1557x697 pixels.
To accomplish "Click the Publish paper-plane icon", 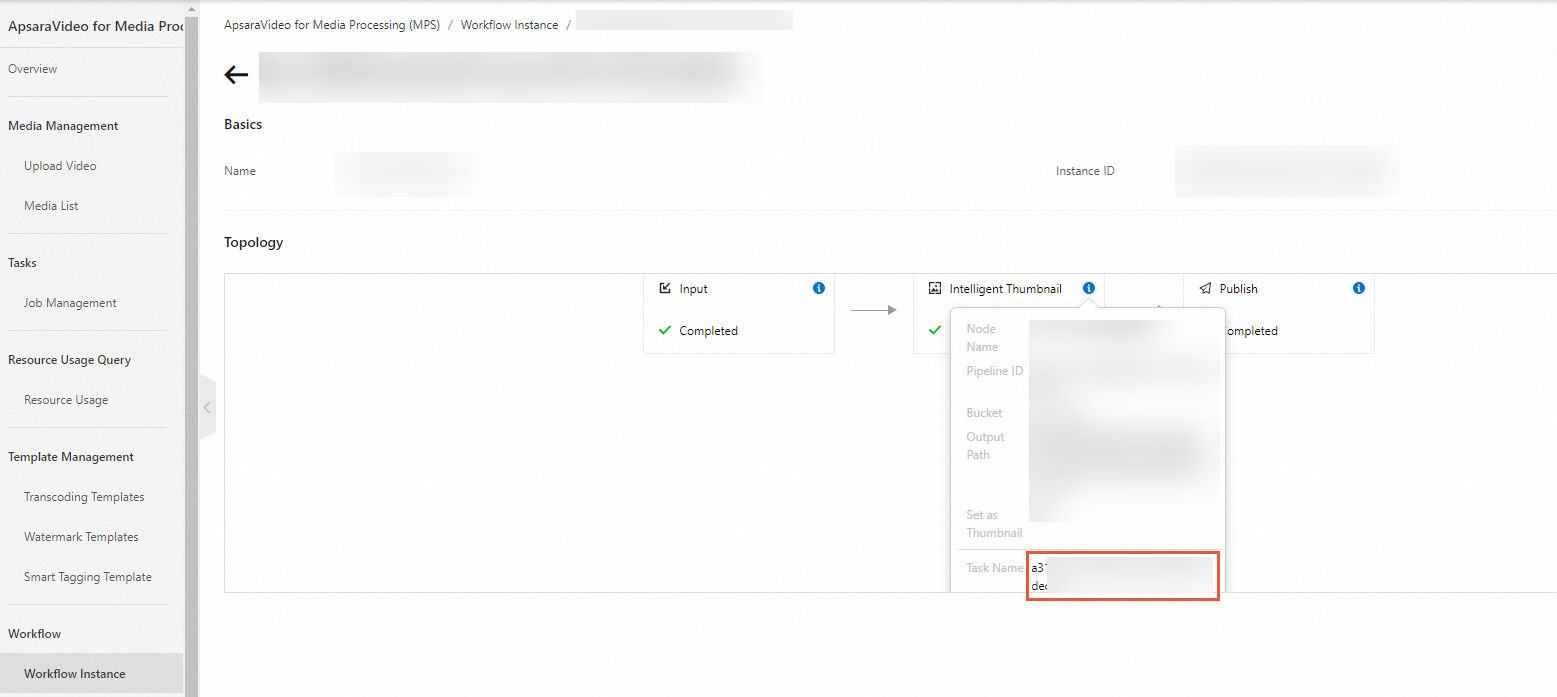I will coord(1205,288).
